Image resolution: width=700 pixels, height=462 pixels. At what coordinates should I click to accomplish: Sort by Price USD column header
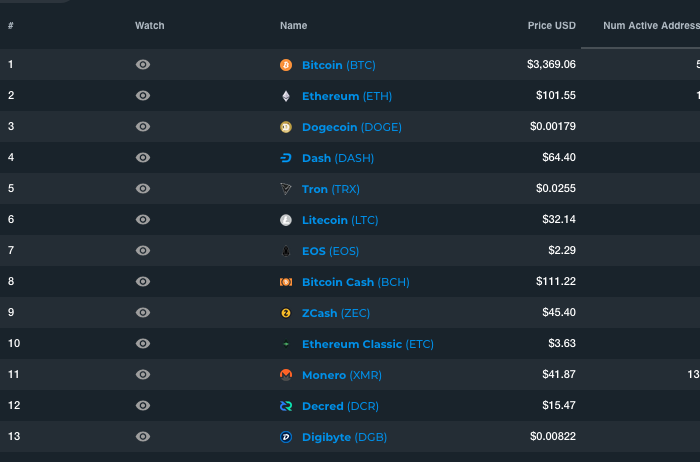tap(551, 25)
